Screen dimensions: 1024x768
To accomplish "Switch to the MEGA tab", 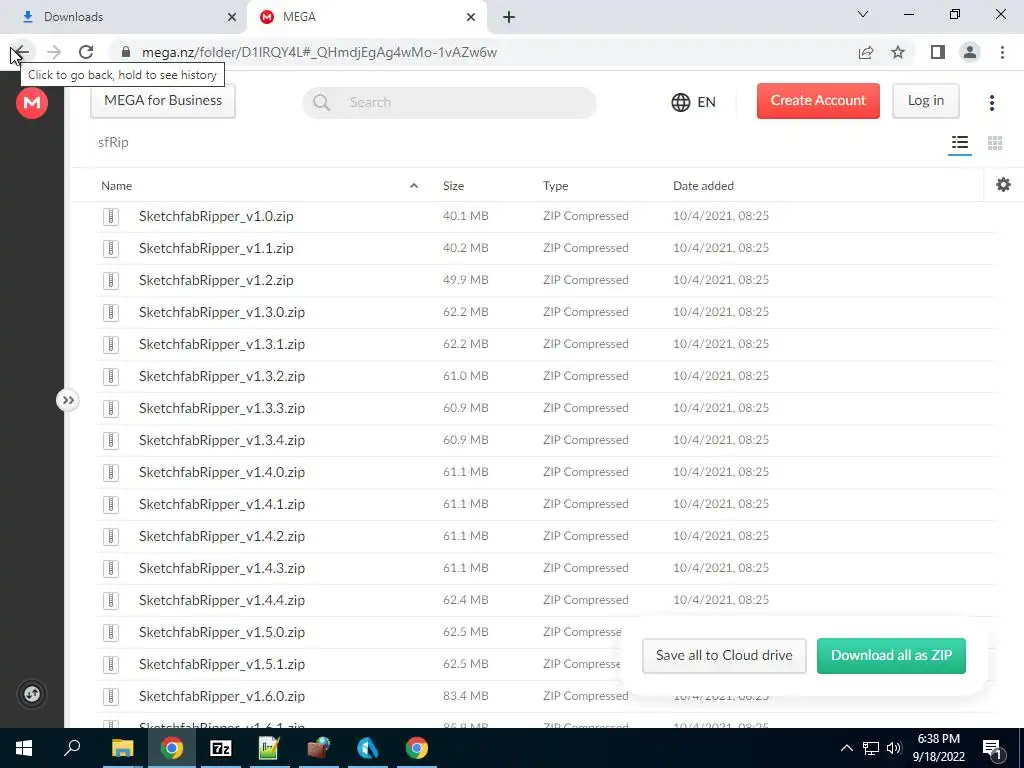I will click(366, 17).
